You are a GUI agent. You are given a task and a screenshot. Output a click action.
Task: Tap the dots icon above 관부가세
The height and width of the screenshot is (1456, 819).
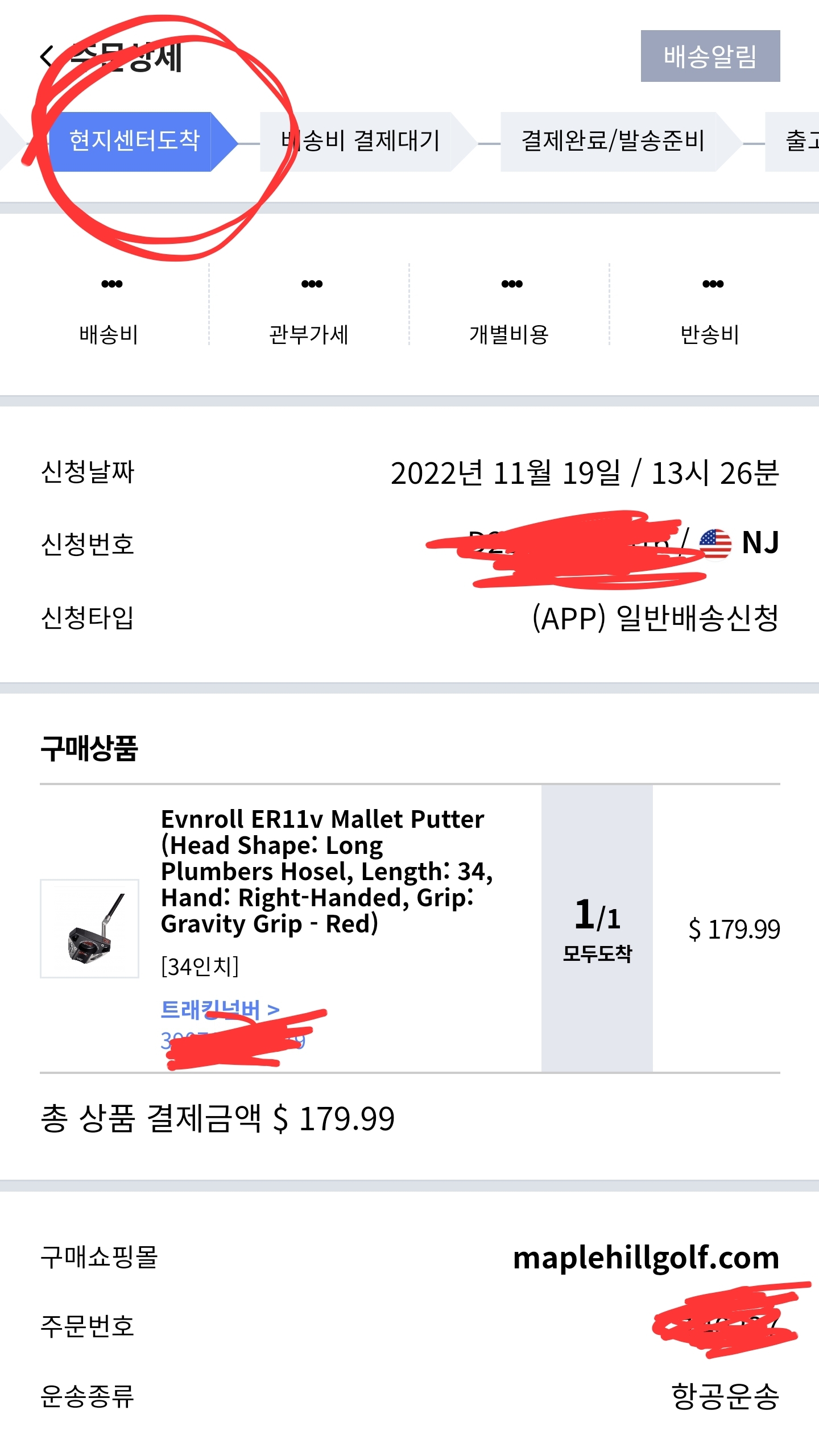(x=312, y=284)
